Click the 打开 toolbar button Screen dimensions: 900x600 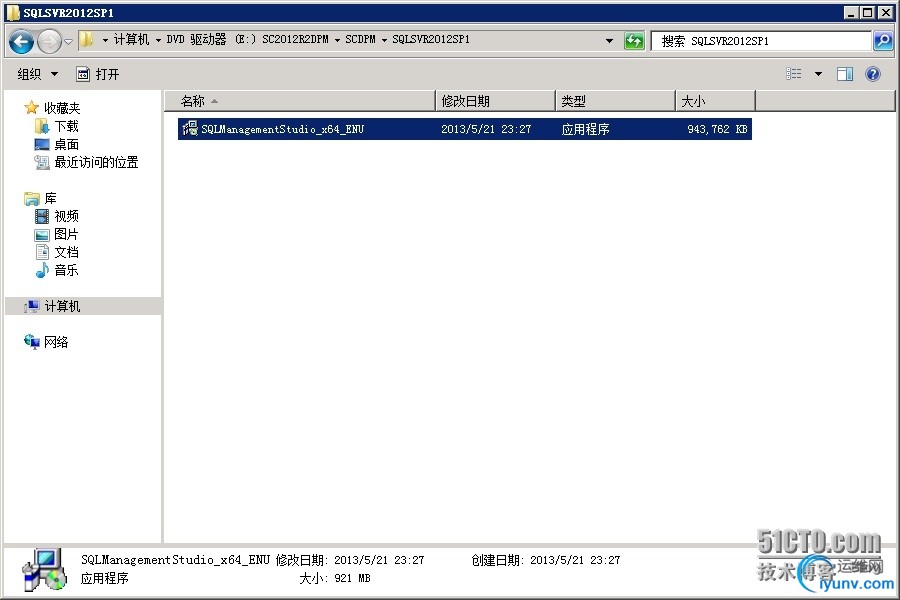(x=98, y=74)
